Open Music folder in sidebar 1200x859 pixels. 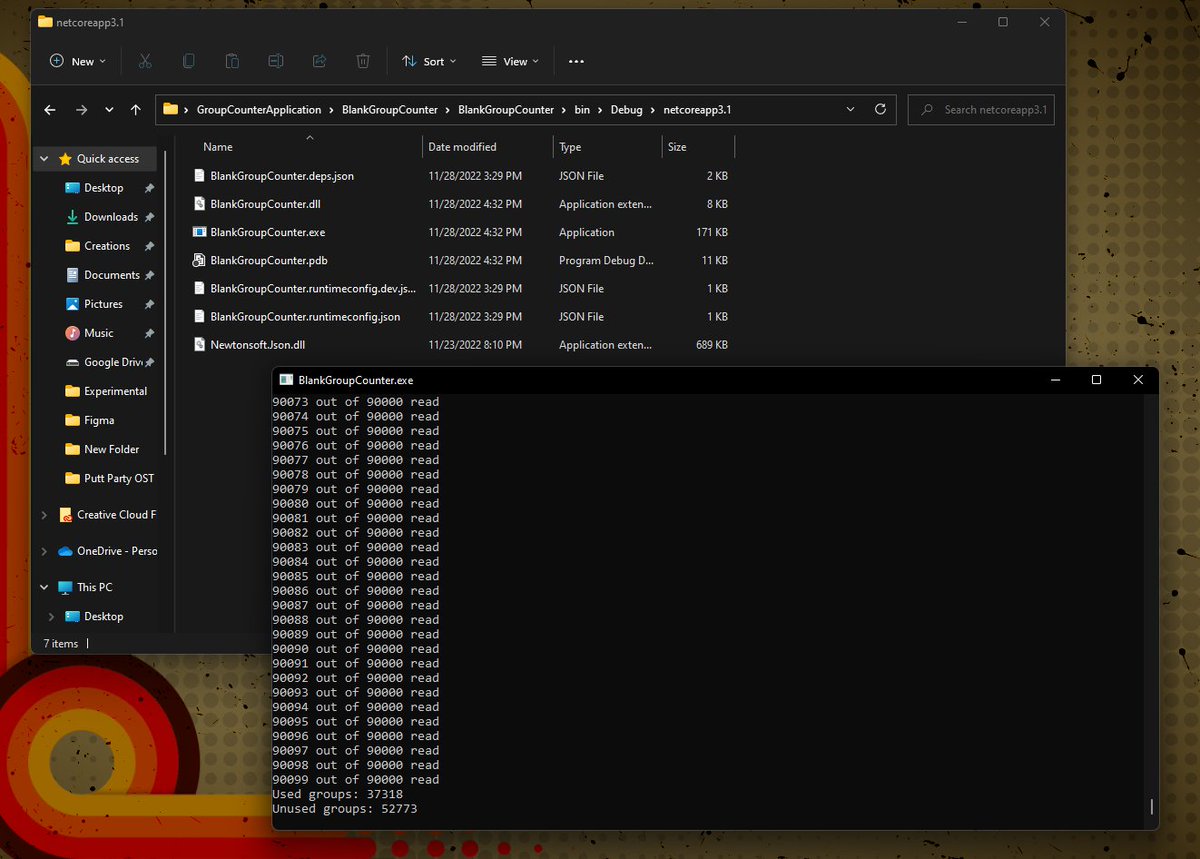pos(98,333)
